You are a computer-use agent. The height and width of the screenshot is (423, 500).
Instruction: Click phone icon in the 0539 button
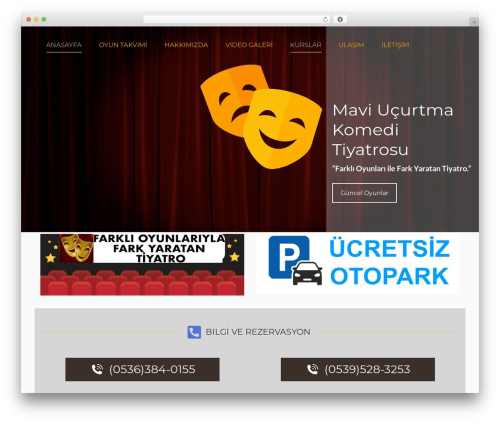(x=313, y=369)
